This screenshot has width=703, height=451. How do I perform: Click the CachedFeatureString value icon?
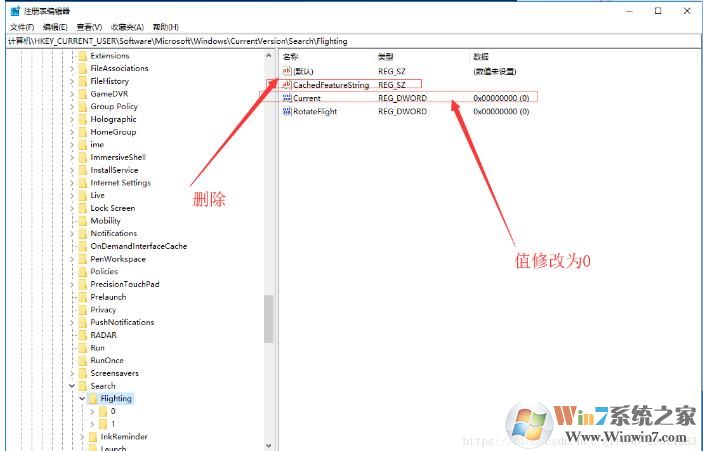pyautogui.click(x=287, y=85)
